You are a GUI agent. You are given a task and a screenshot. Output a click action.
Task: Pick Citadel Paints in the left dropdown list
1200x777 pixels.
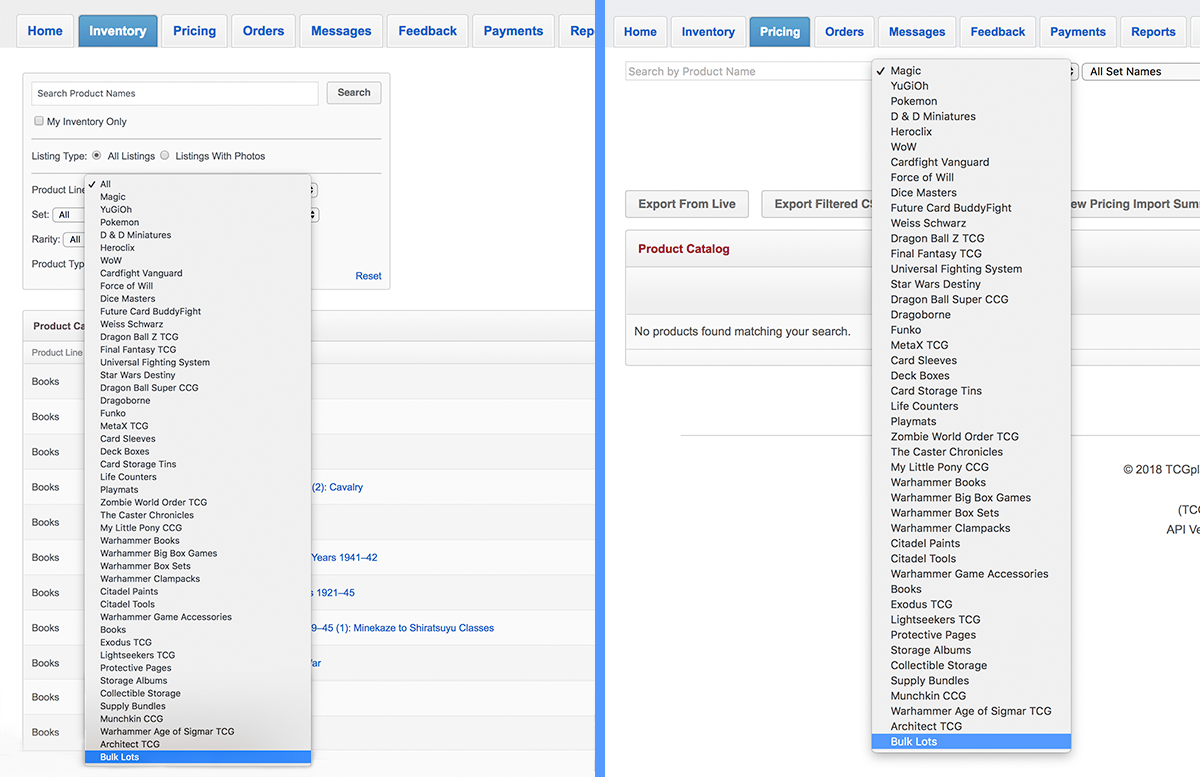click(198, 592)
